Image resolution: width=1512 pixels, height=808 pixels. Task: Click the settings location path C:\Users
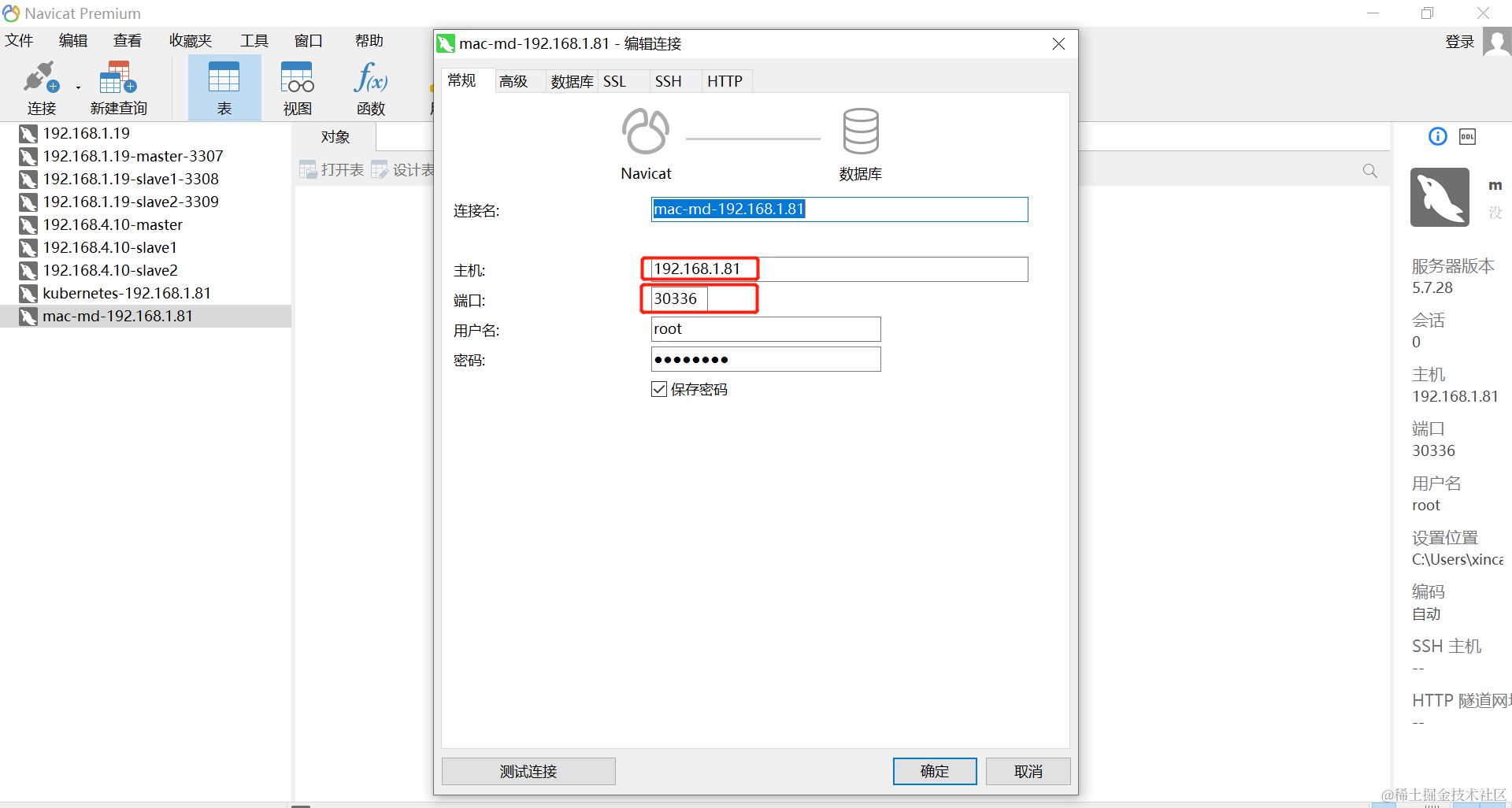coord(1458,560)
